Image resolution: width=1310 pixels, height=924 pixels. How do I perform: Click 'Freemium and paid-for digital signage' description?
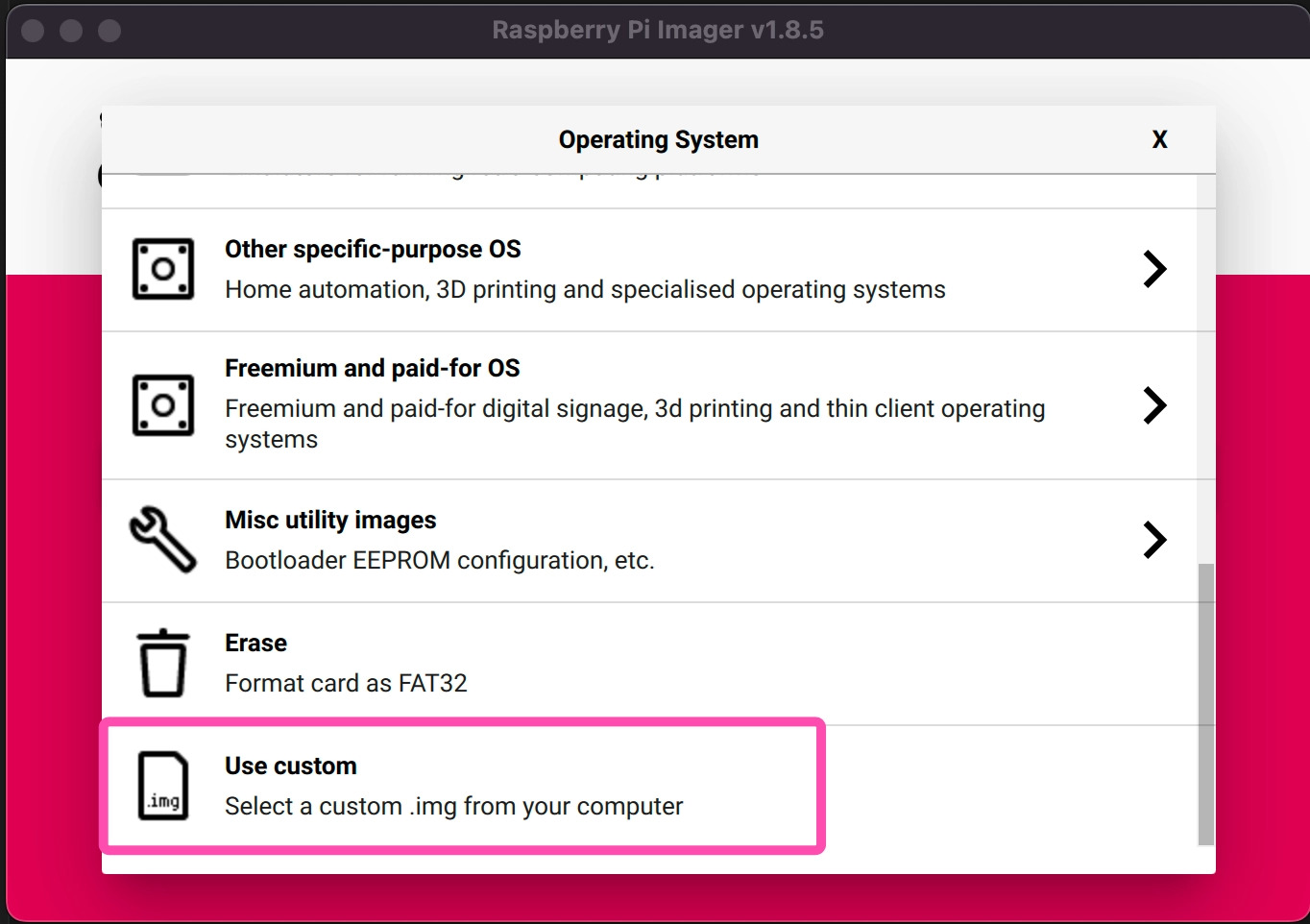point(635,424)
